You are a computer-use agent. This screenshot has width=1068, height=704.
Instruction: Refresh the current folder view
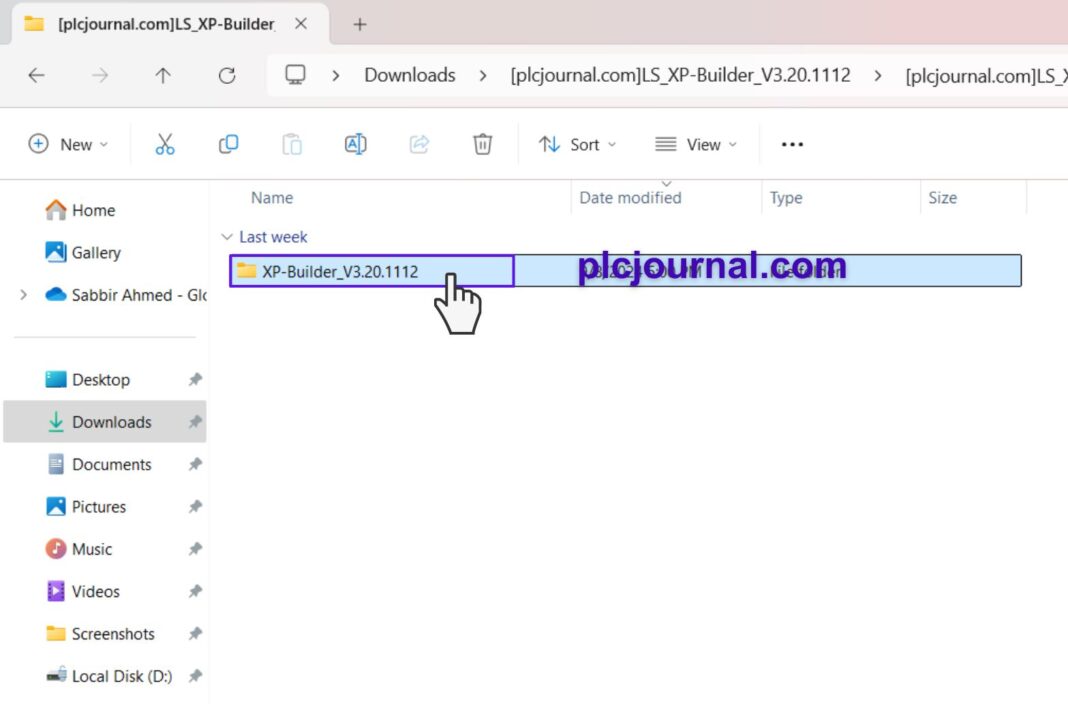point(227,75)
